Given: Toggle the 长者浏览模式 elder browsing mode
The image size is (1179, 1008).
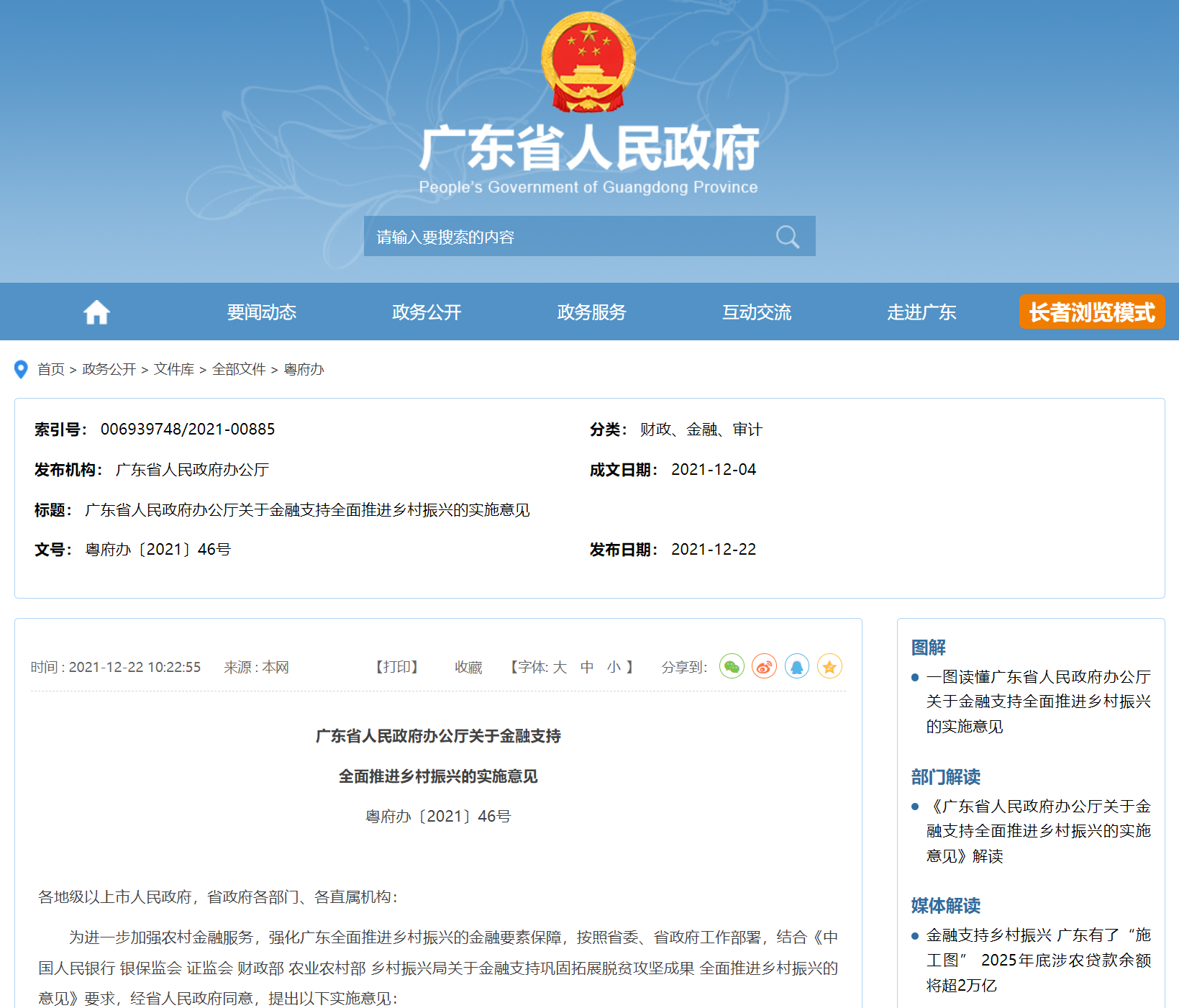Looking at the screenshot, I should click(1091, 312).
